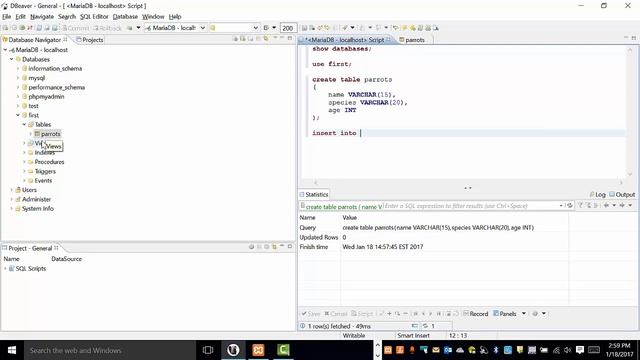Expand the Triggers folder

(x=24, y=171)
